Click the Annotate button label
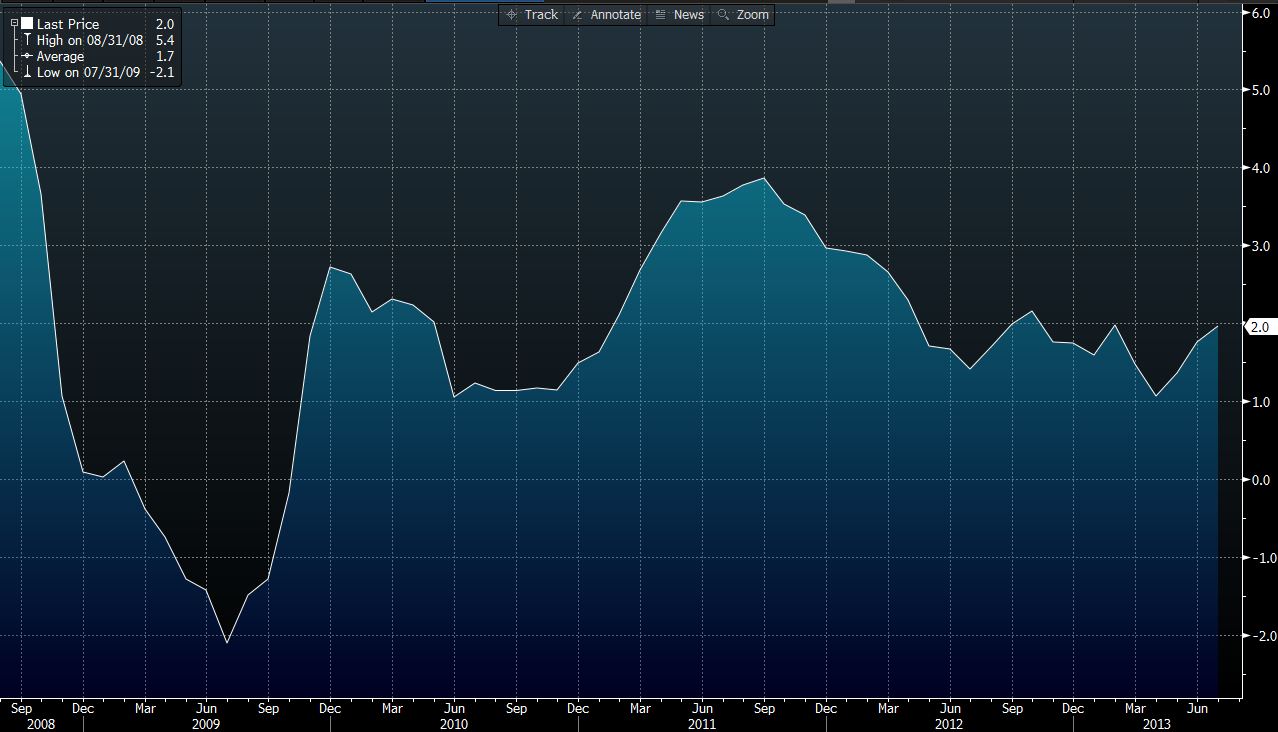Image resolution: width=1278 pixels, height=732 pixels. (615, 15)
